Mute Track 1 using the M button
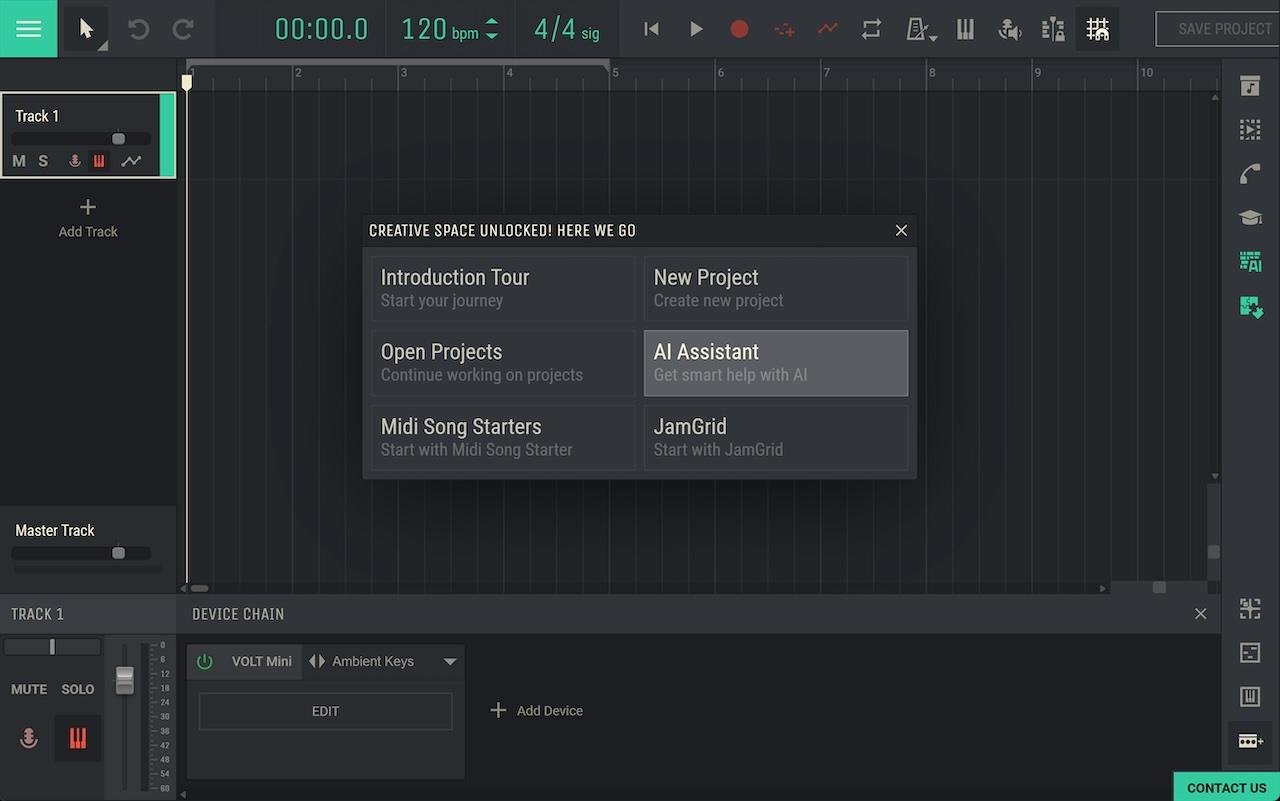Image resolution: width=1280 pixels, height=801 pixels. [x=19, y=161]
